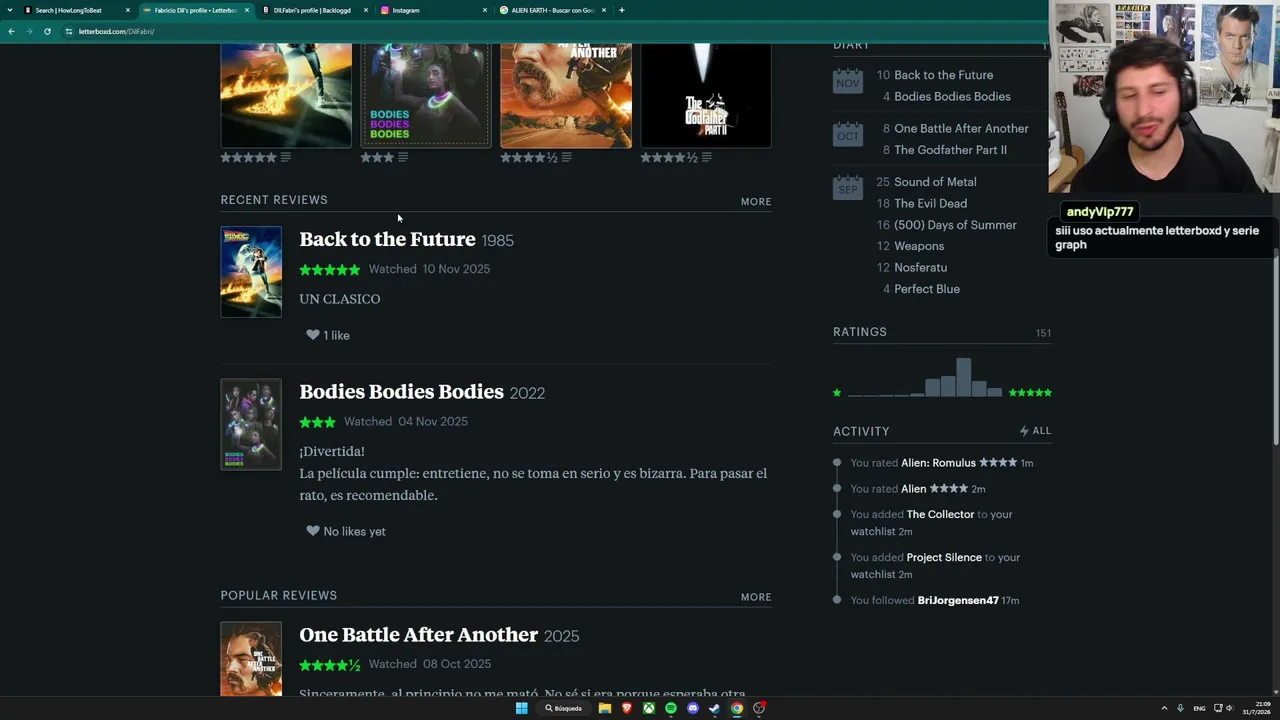Open the OCT diary calendar icon

tap(847, 134)
